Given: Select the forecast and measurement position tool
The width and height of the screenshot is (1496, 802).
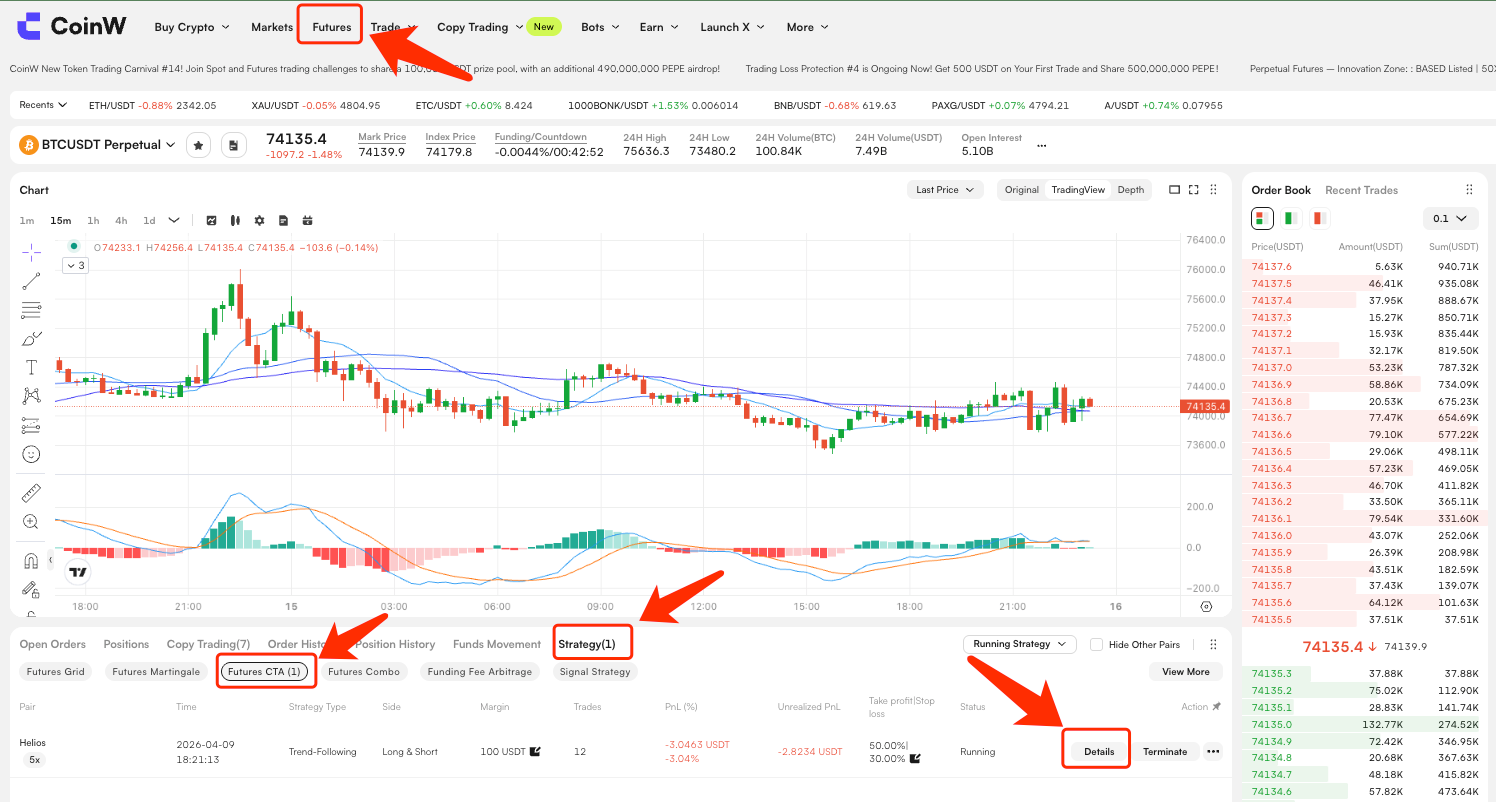Looking at the screenshot, I should click(x=32, y=425).
